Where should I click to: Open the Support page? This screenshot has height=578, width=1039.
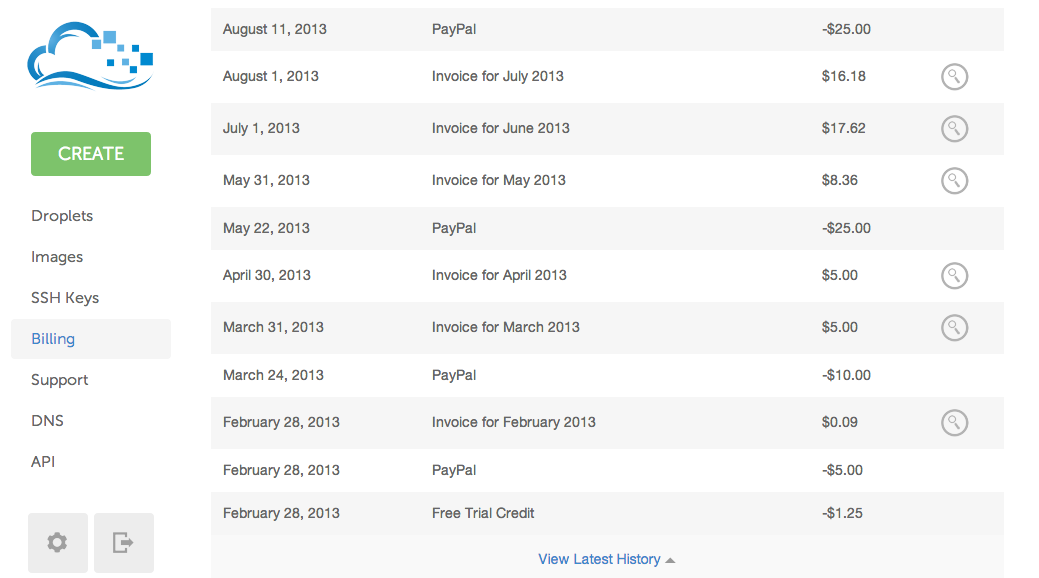click(x=59, y=380)
